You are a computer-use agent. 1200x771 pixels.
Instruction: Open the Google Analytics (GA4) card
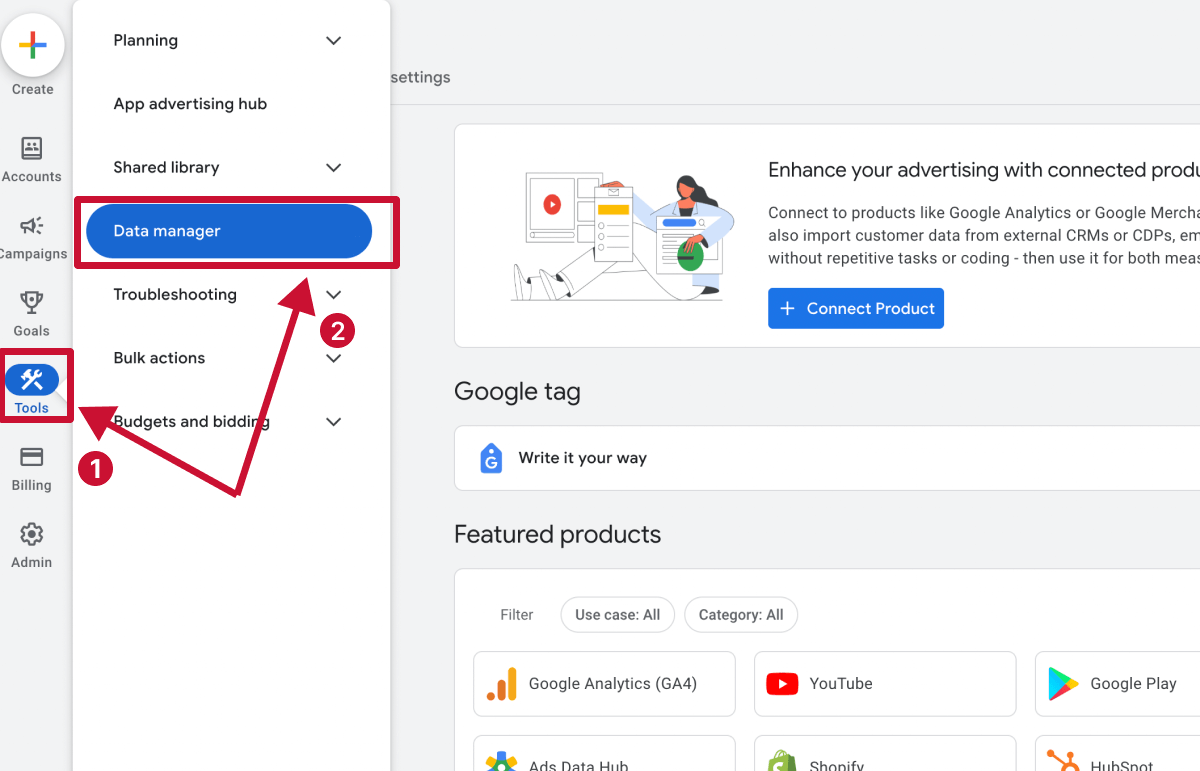tap(605, 684)
